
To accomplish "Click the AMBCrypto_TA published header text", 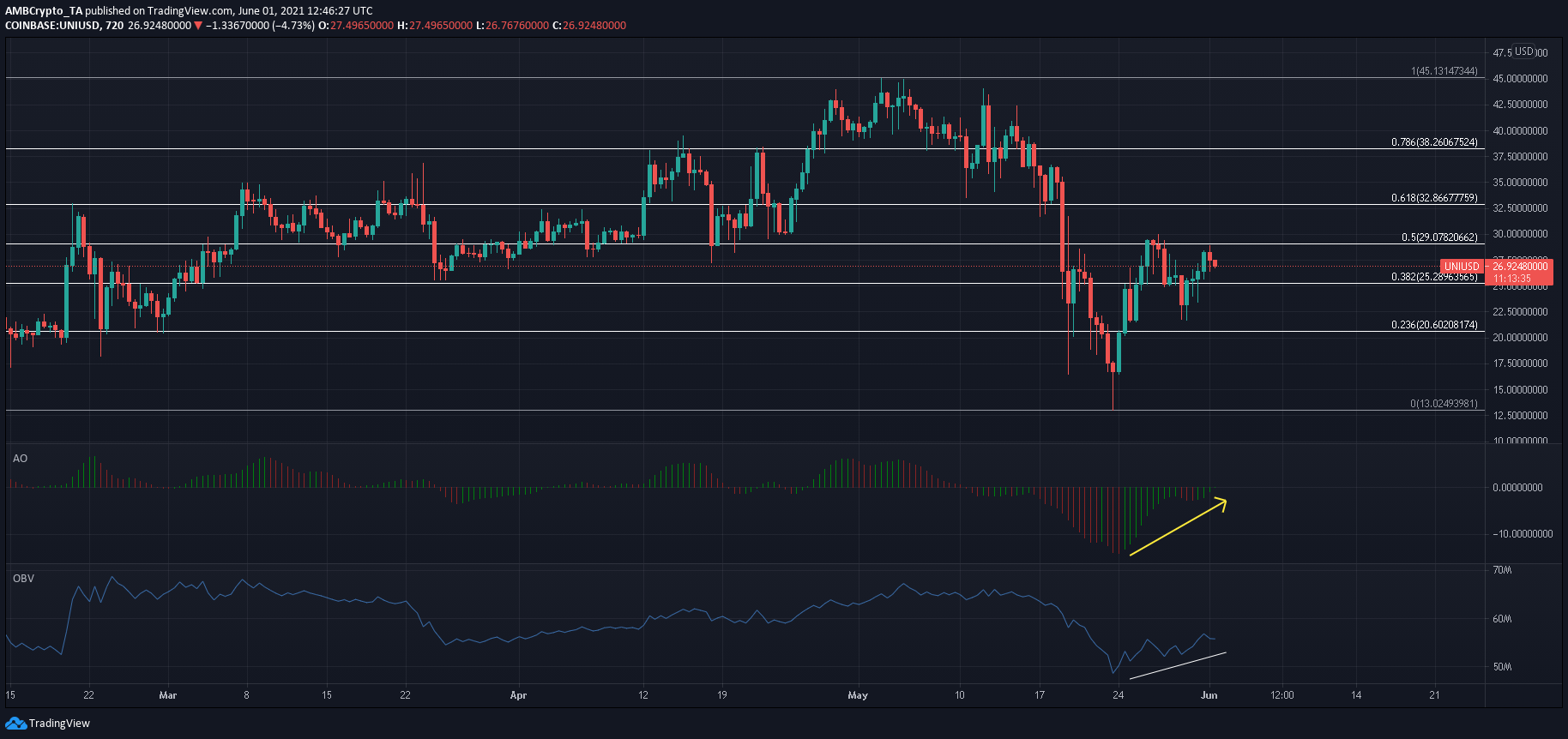I will coord(189,11).
